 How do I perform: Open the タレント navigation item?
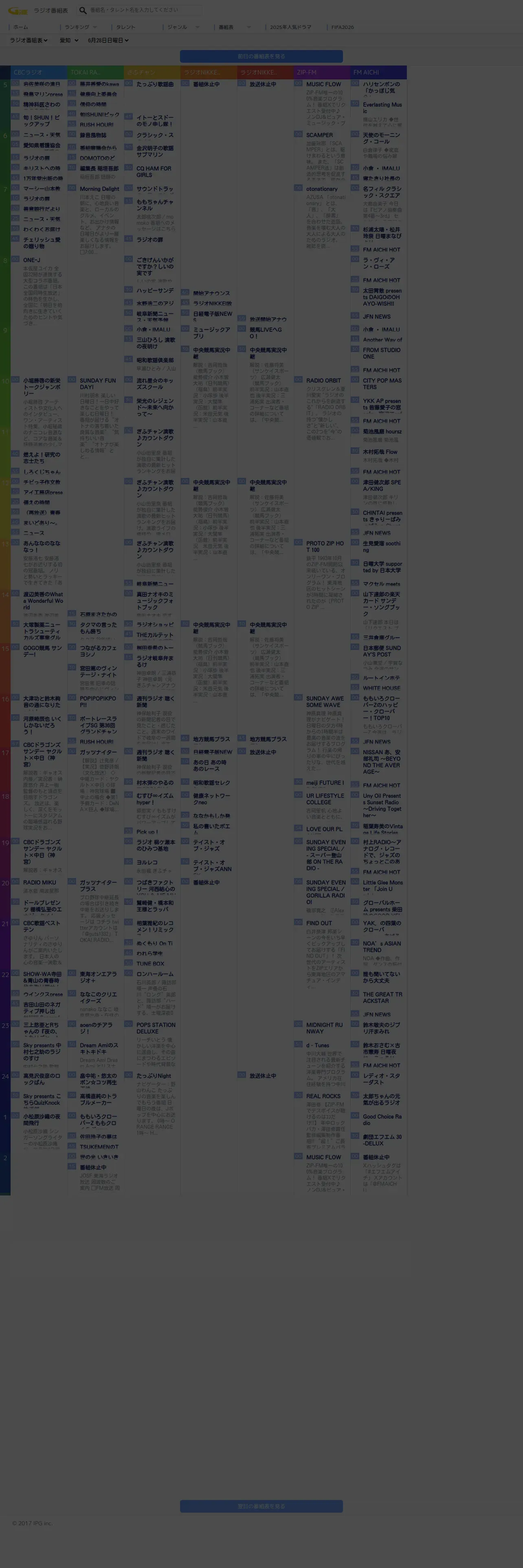[x=125, y=27]
